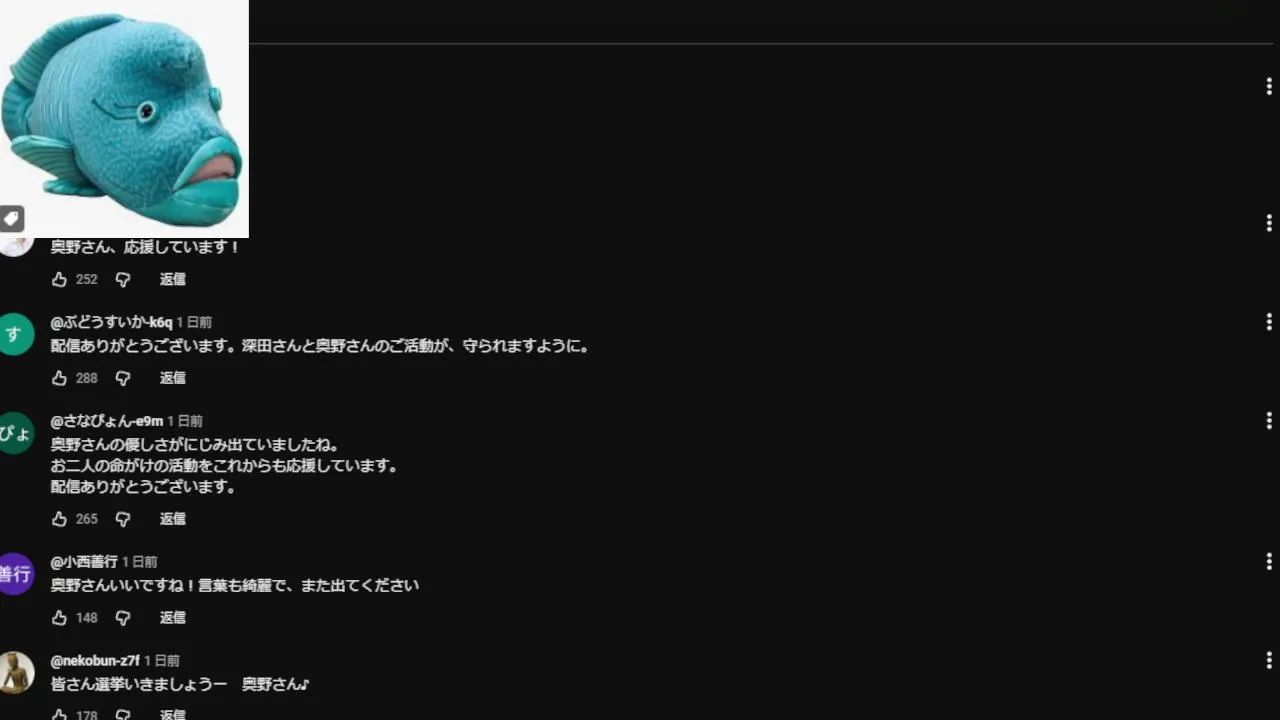Like the comment by @小西善行
Viewport: 1280px width, 720px height.
[x=60, y=618]
